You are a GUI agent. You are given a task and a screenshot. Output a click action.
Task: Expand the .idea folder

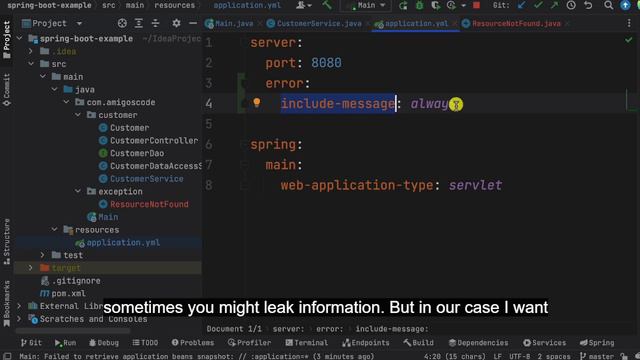click(31, 51)
